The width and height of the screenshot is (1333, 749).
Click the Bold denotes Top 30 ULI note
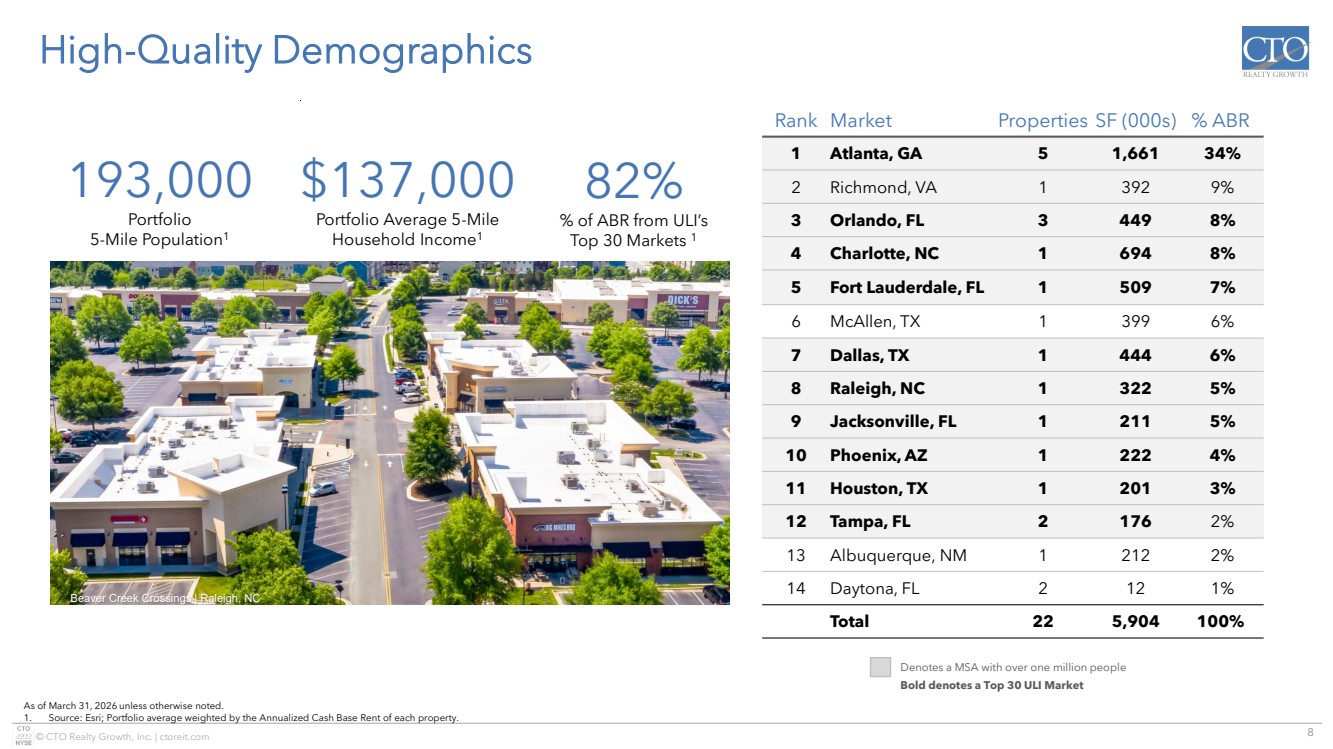pyautogui.click(x=991, y=685)
